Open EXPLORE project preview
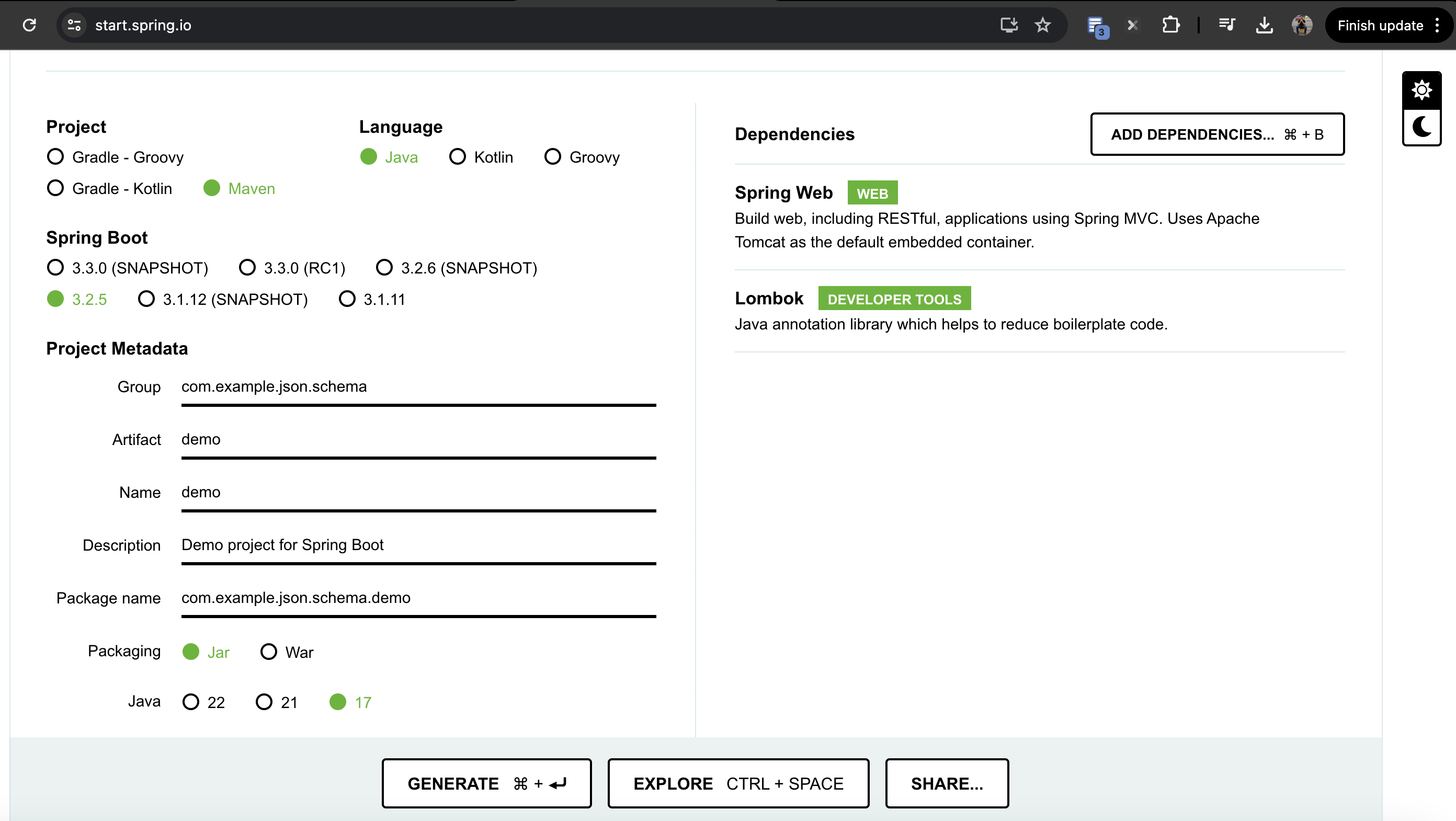The width and height of the screenshot is (1456, 821). pos(737,783)
